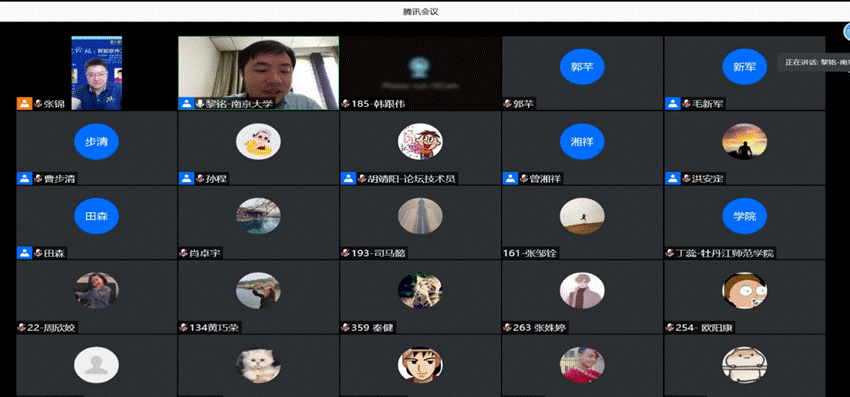The image size is (850, 397).
Task: Select the active speaker video of 黎铭
Action: 259,73
